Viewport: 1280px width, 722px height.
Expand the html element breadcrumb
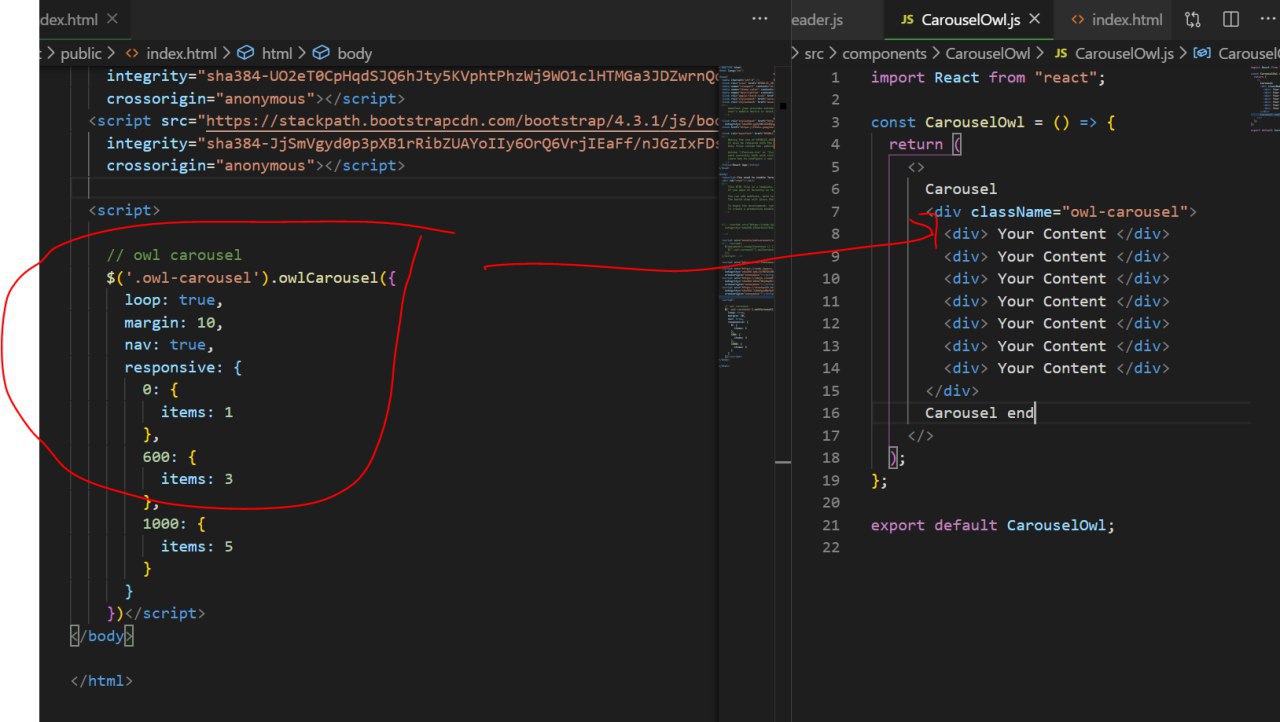[x=276, y=53]
